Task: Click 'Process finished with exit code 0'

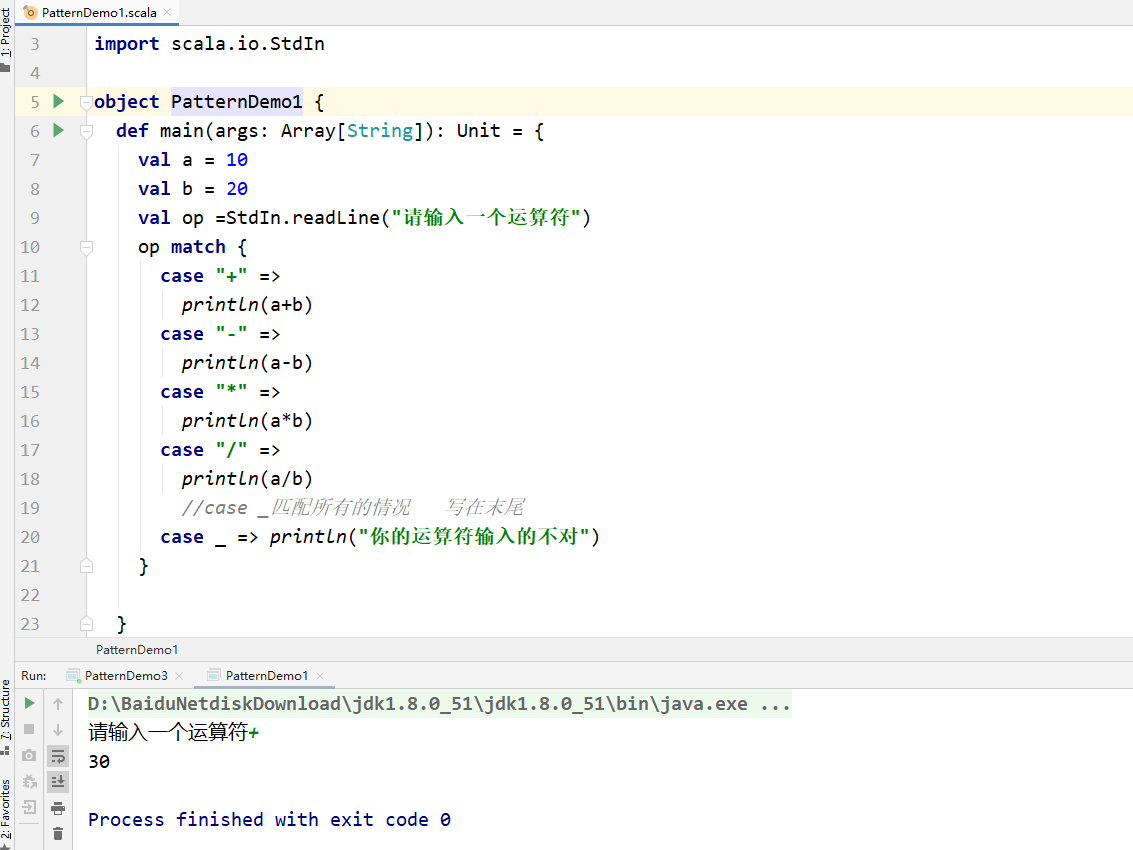Action: coord(270,820)
